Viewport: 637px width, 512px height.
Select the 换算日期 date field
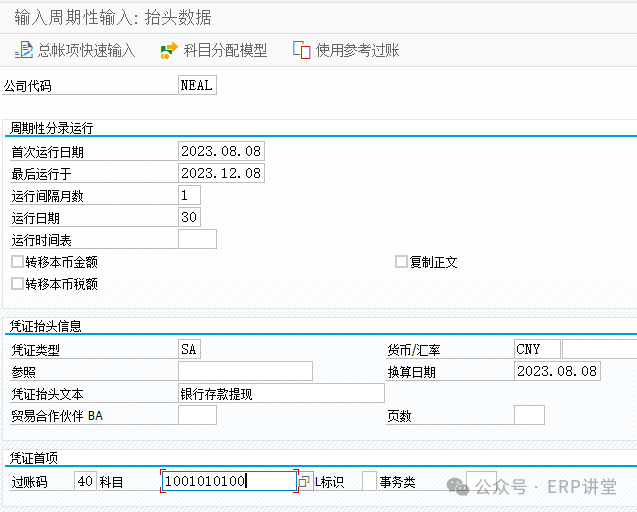(x=556, y=371)
